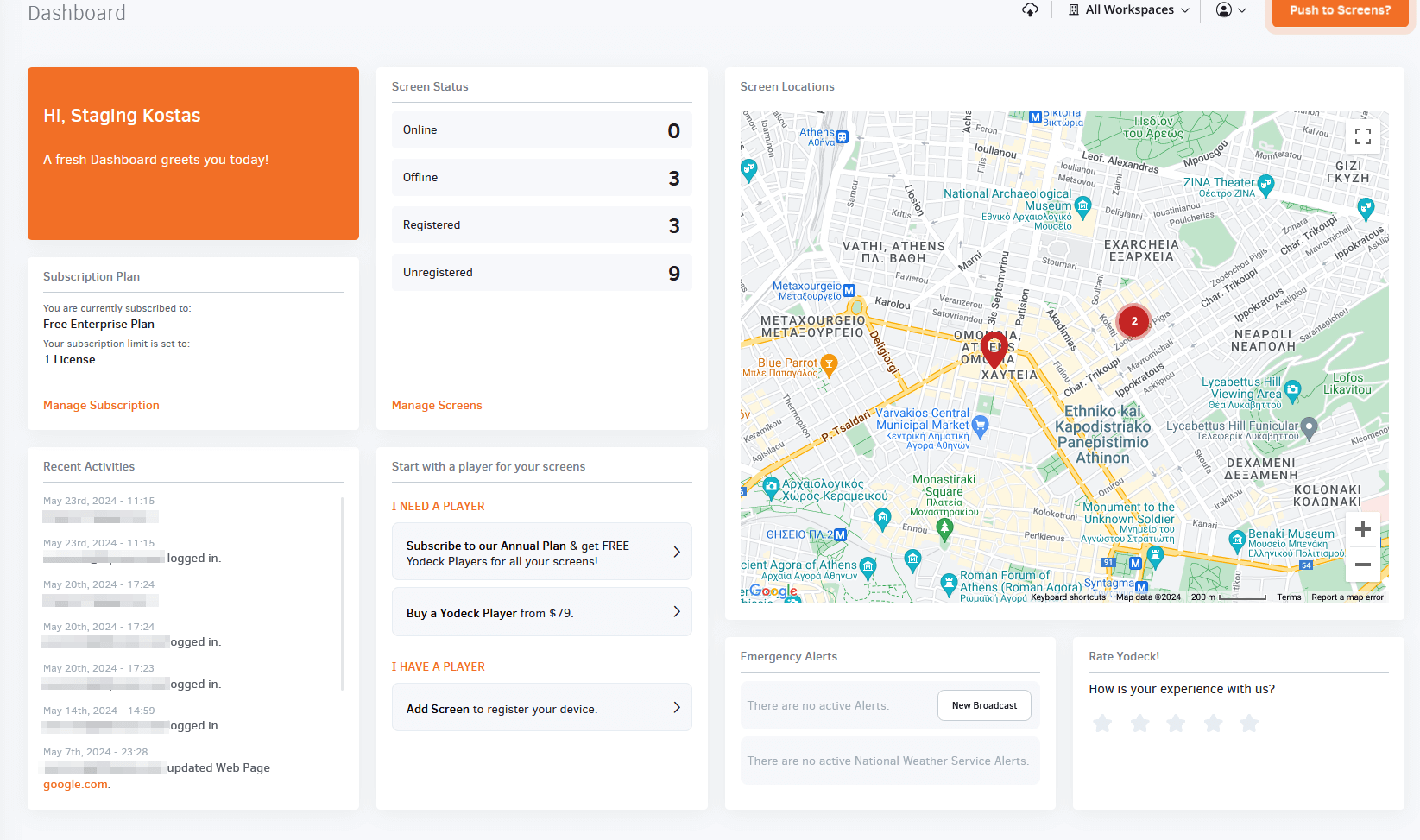This screenshot has width=1420, height=840.
Task: Click the red screen location pin near Omonia
Action: [994, 348]
